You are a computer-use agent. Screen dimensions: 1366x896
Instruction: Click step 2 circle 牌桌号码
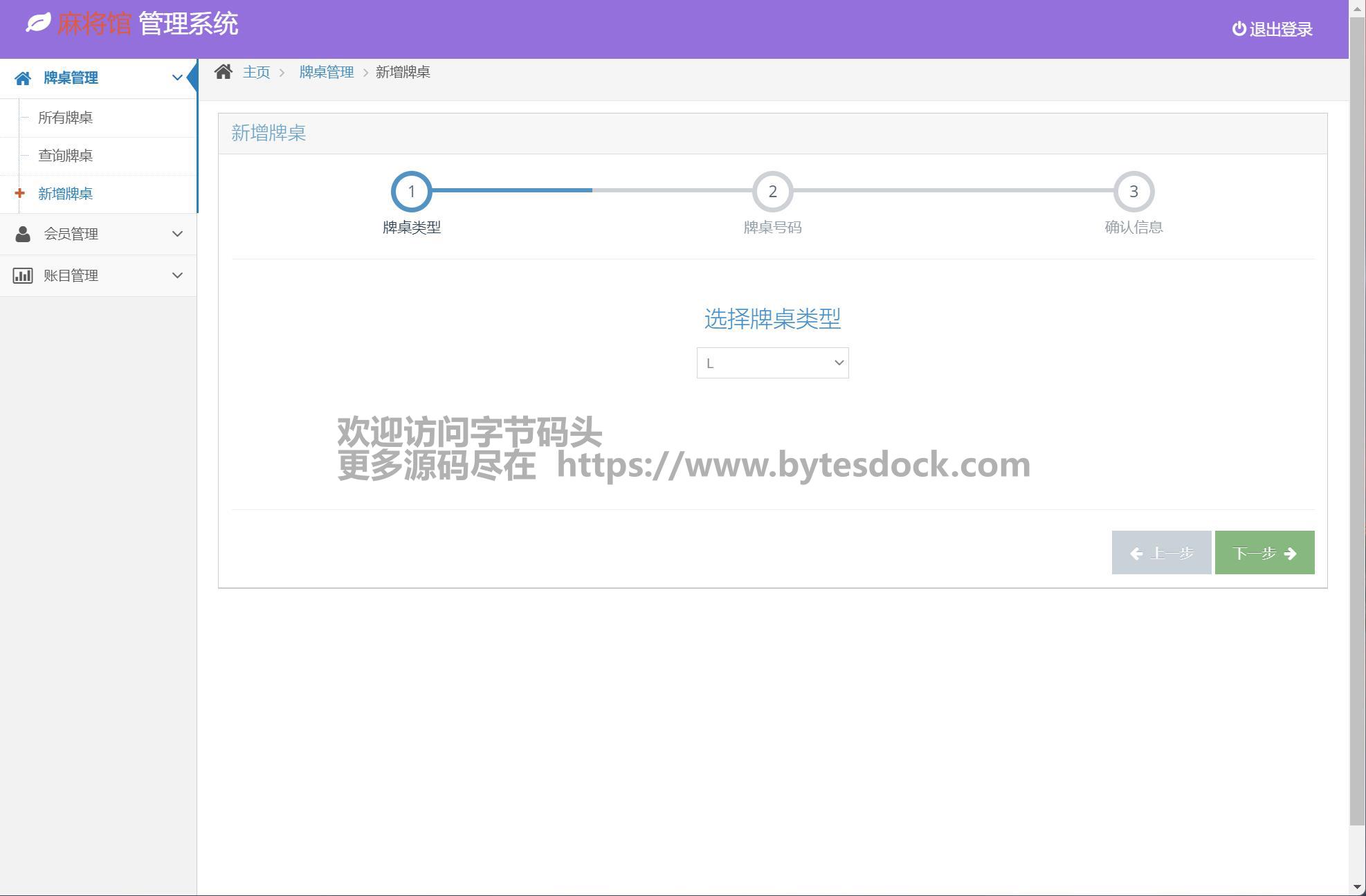coord(772,192)
